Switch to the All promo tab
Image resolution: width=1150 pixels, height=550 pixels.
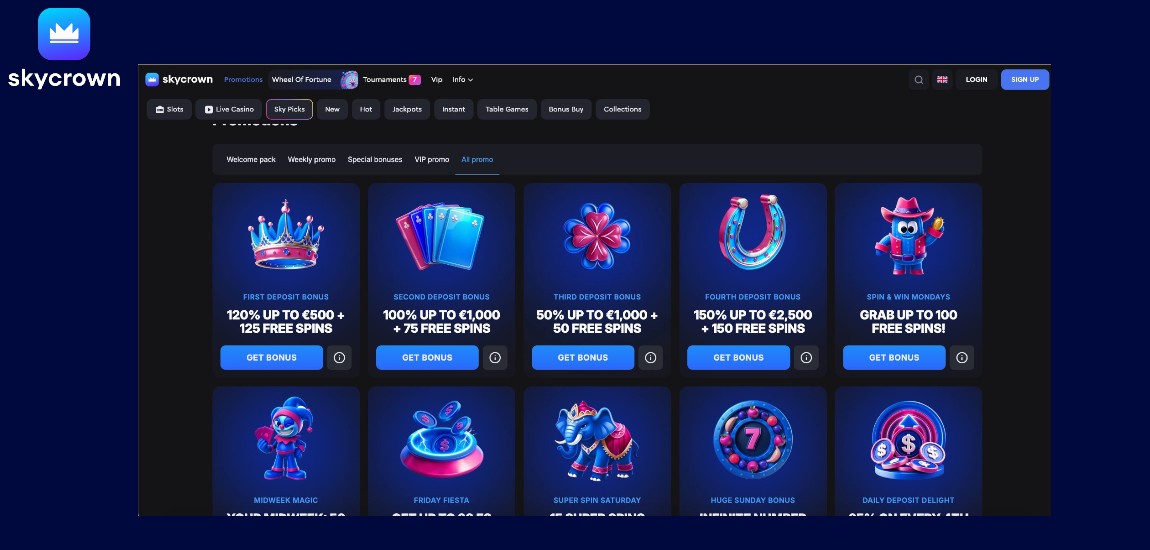(477, 160)
